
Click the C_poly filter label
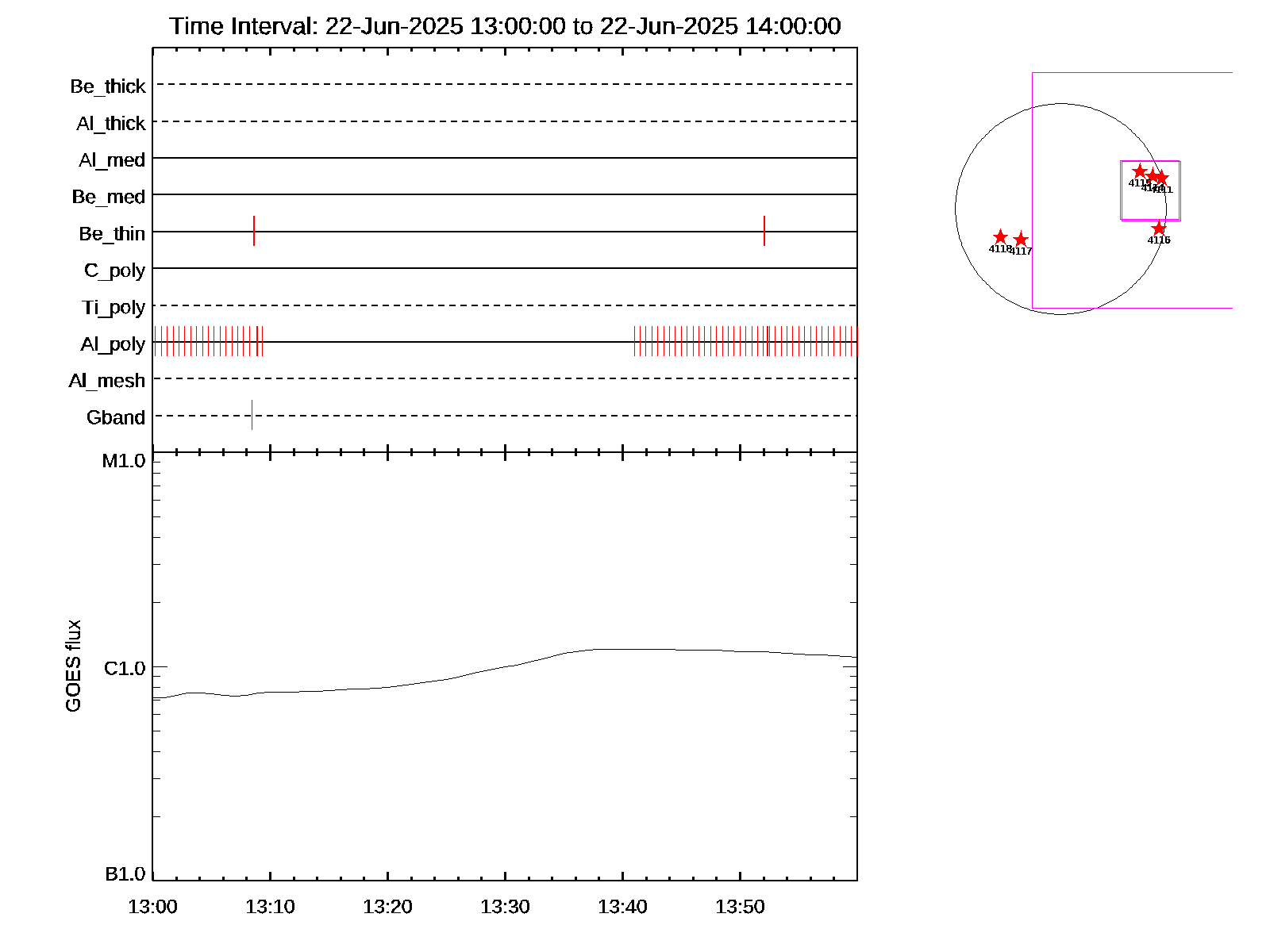pos(114,271)
